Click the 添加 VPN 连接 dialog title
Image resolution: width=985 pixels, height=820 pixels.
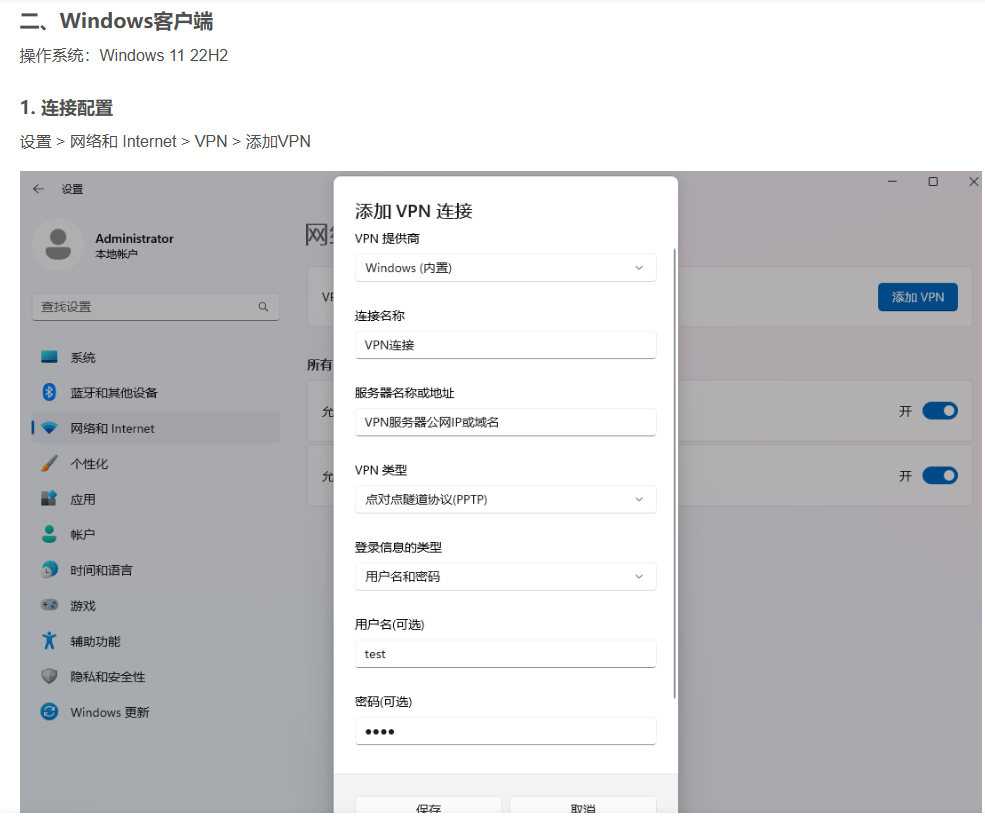coord(413,211)
